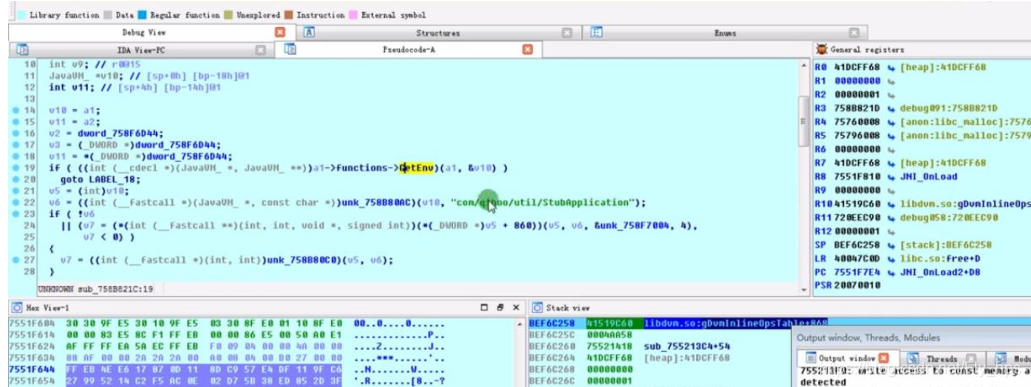The image size is (1031, 387).
Task: Select the Output window tab
Action: 848,359
